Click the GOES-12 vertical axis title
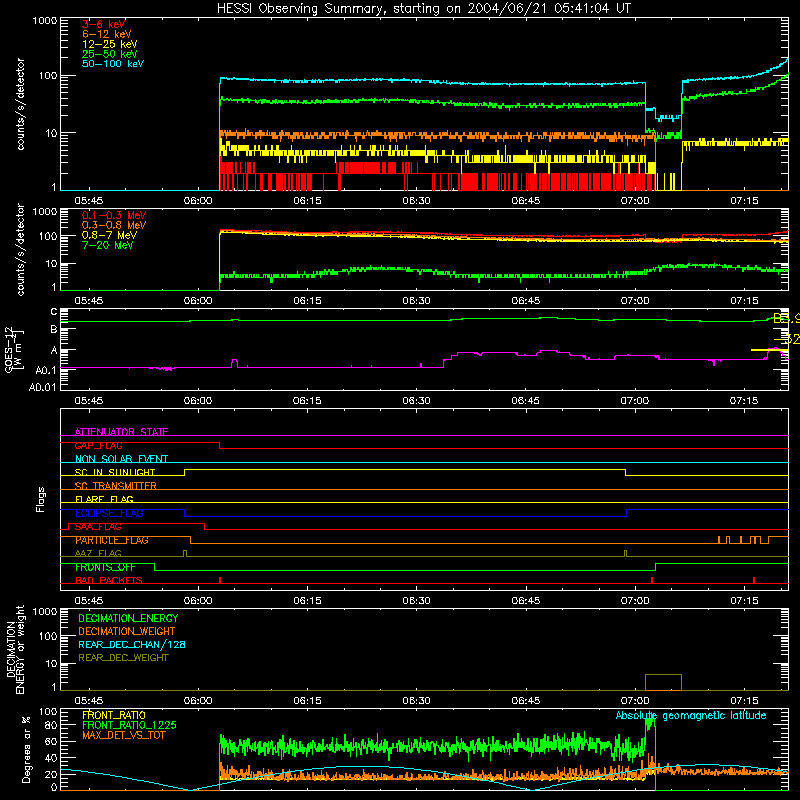 pyautogui.click(x=14, y=349)
